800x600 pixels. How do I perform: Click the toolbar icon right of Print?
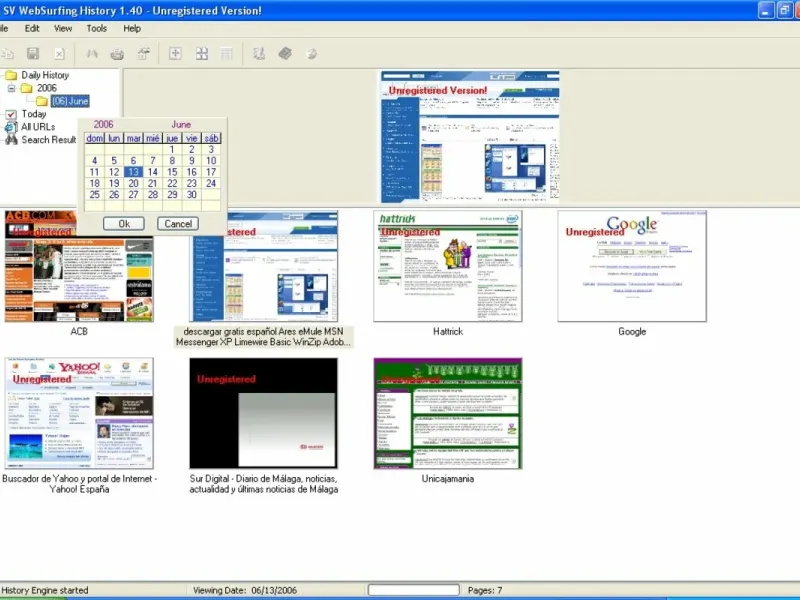[x=144, y=54]
